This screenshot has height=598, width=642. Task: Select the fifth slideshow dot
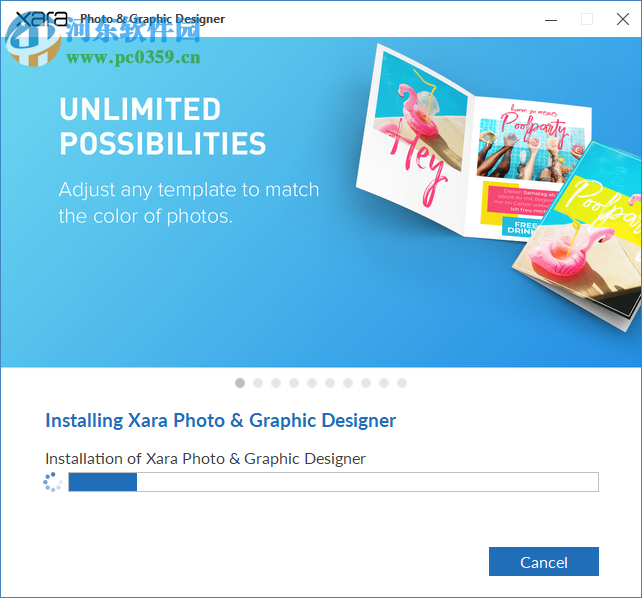pos(312,383)
